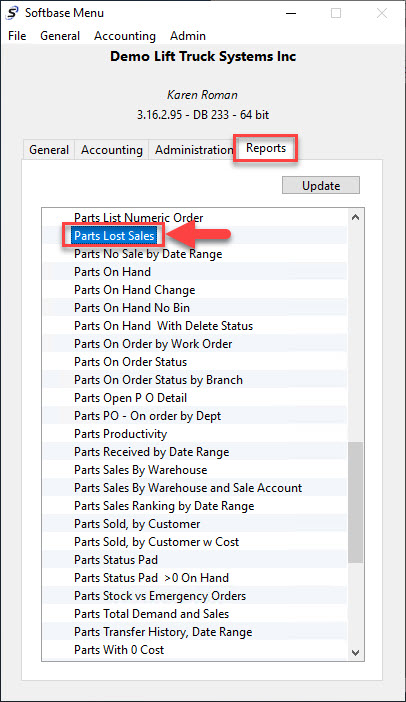
Task: Click the reports list scrollbar thumb
Action: (x=355, y=502)
